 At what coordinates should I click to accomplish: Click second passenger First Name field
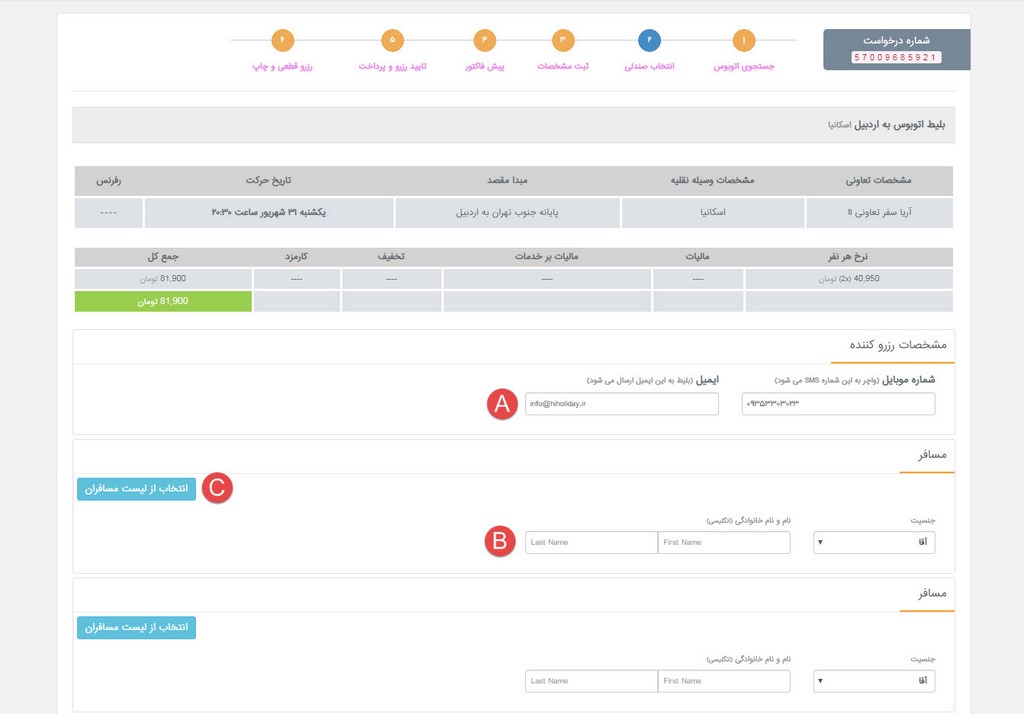pos(723,681)
